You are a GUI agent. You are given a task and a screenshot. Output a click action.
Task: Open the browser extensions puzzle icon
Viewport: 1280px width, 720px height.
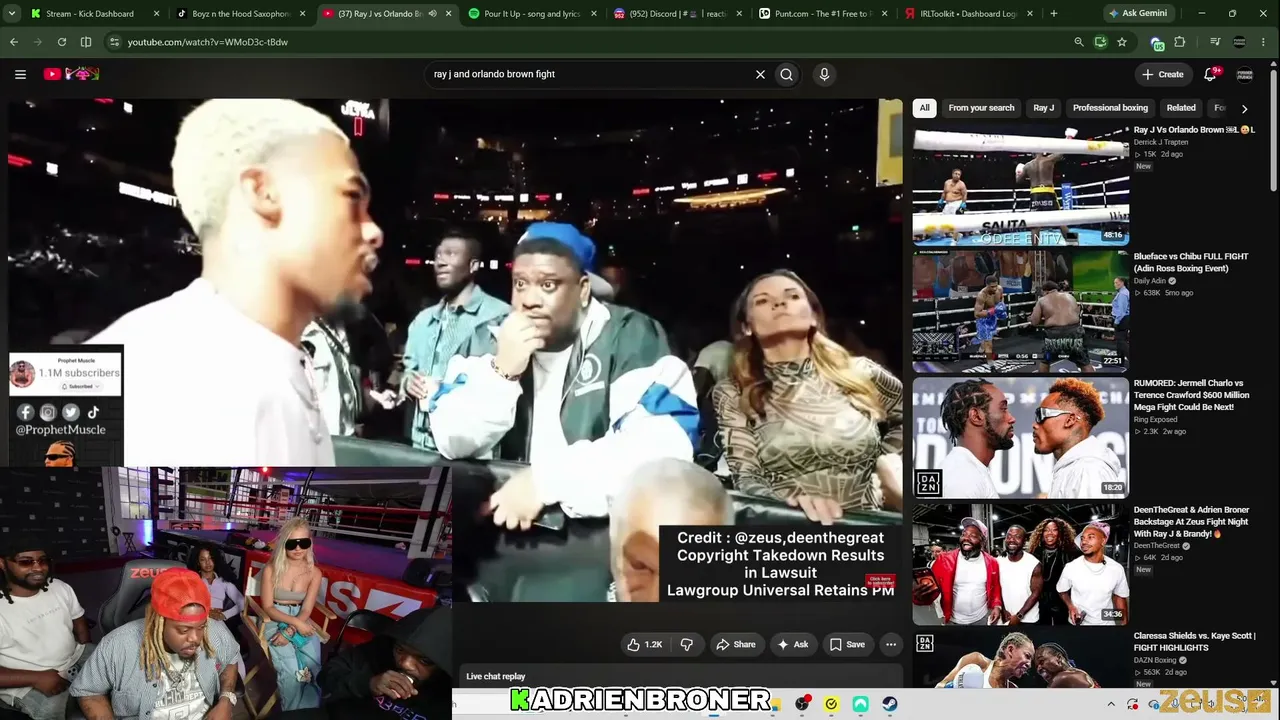pyautogui.click(x=1180, y=42)
